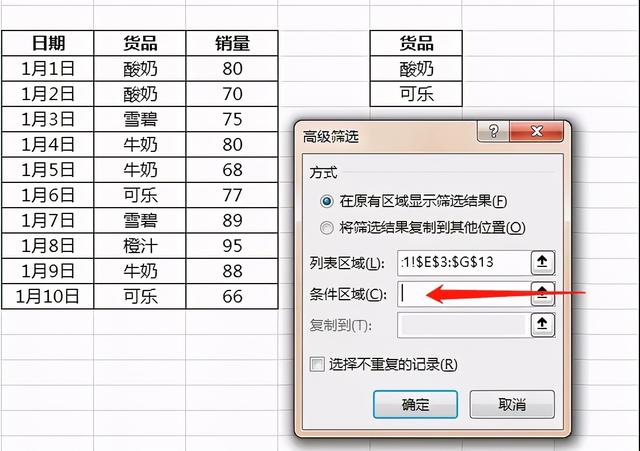640x451 pixels.
Task: Click date cell 1月3日
Action: pyautogui.click(x=48, y=119)
